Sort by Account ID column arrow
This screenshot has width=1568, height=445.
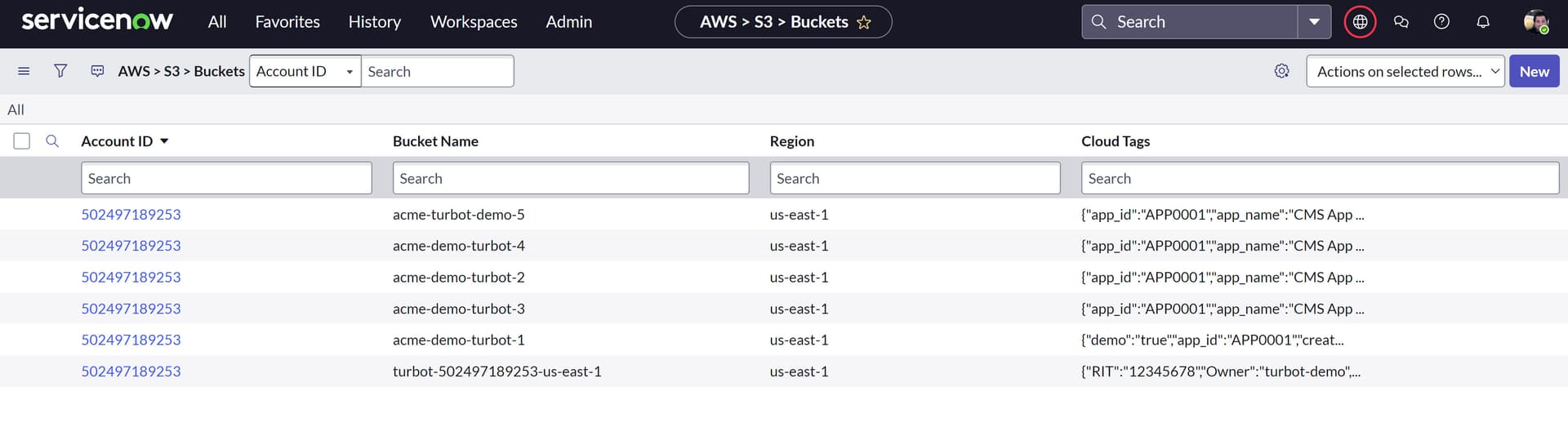[x=164, y=141]
